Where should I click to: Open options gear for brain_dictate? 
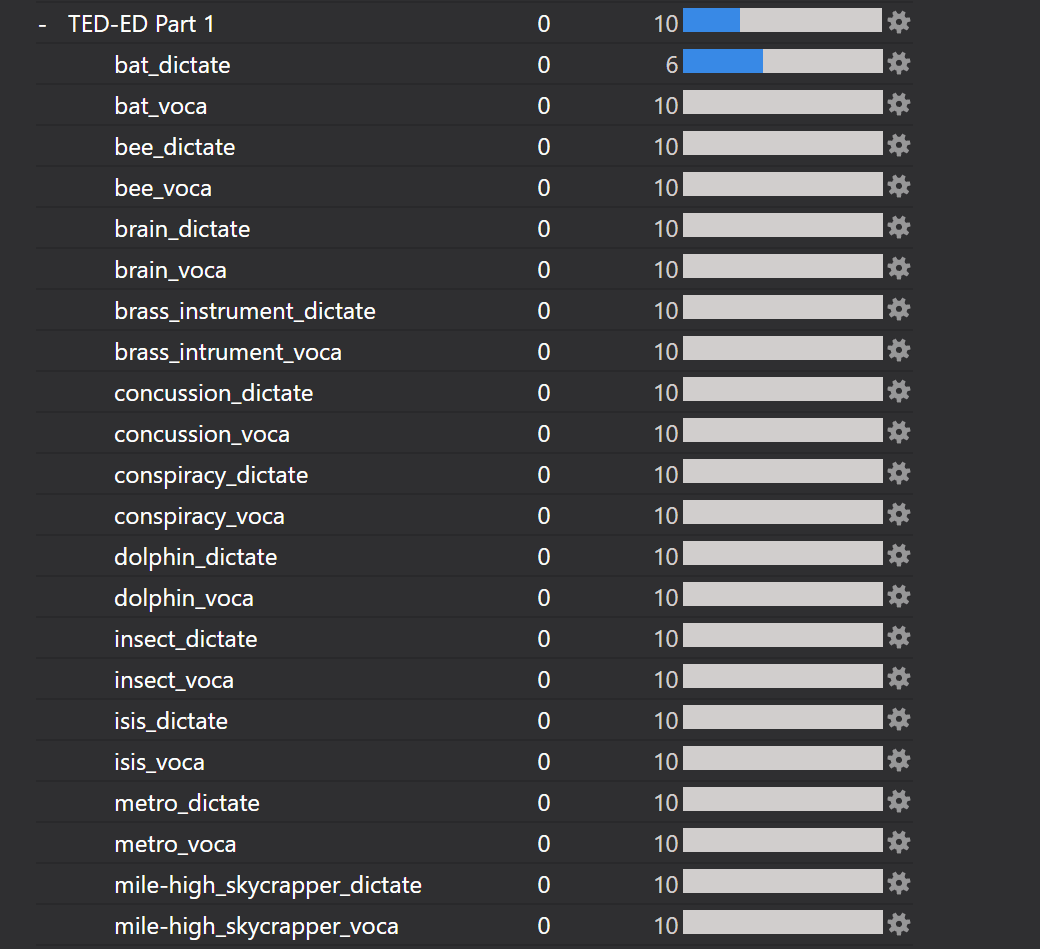click(x=898, y=228)
